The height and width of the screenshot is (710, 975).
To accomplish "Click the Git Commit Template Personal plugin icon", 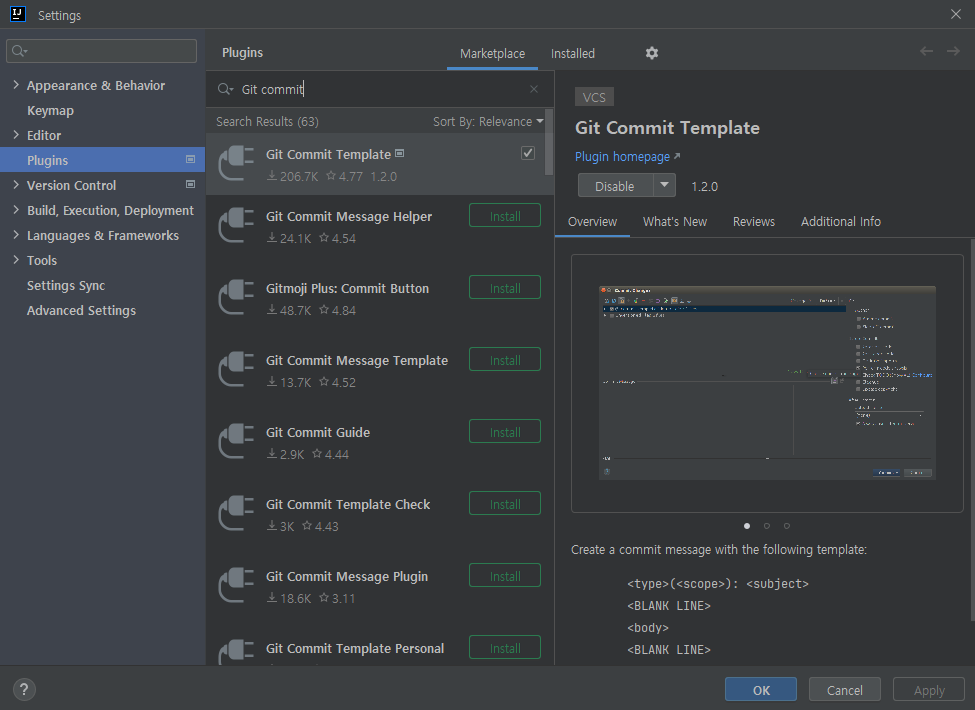I will (236, 652).
